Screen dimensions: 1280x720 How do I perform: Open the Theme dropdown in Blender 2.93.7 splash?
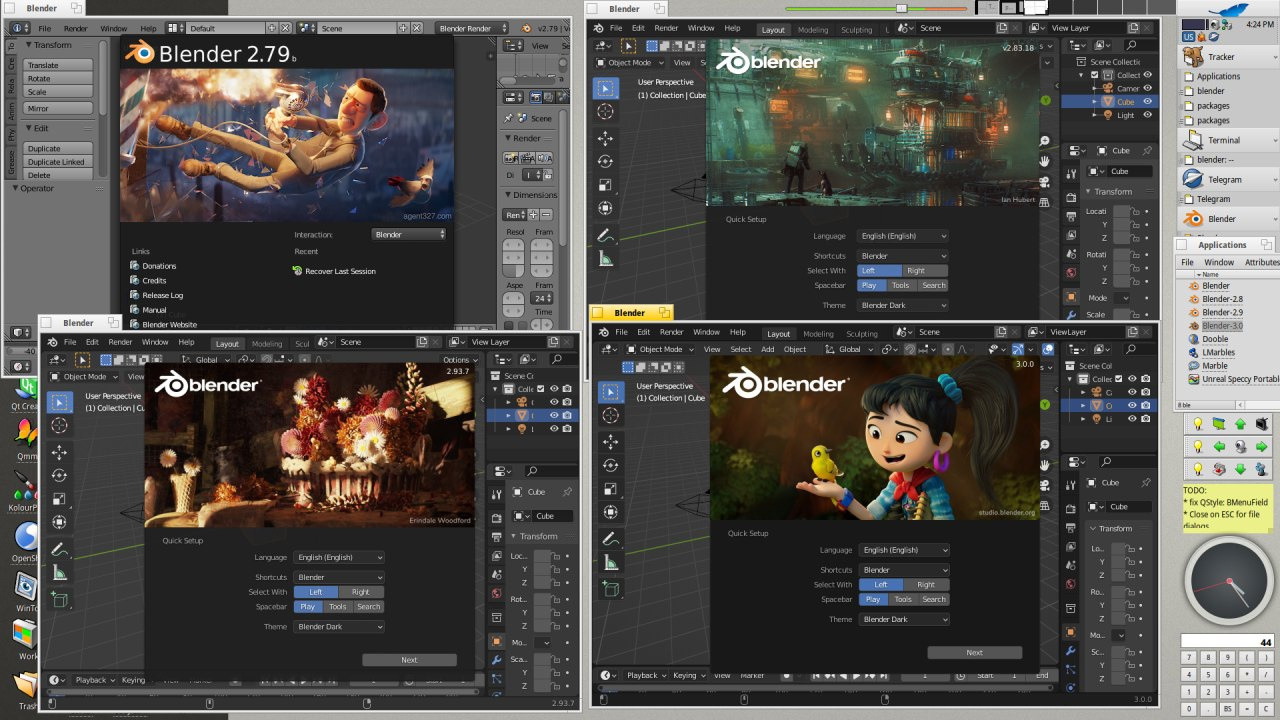tap(339, 627)
